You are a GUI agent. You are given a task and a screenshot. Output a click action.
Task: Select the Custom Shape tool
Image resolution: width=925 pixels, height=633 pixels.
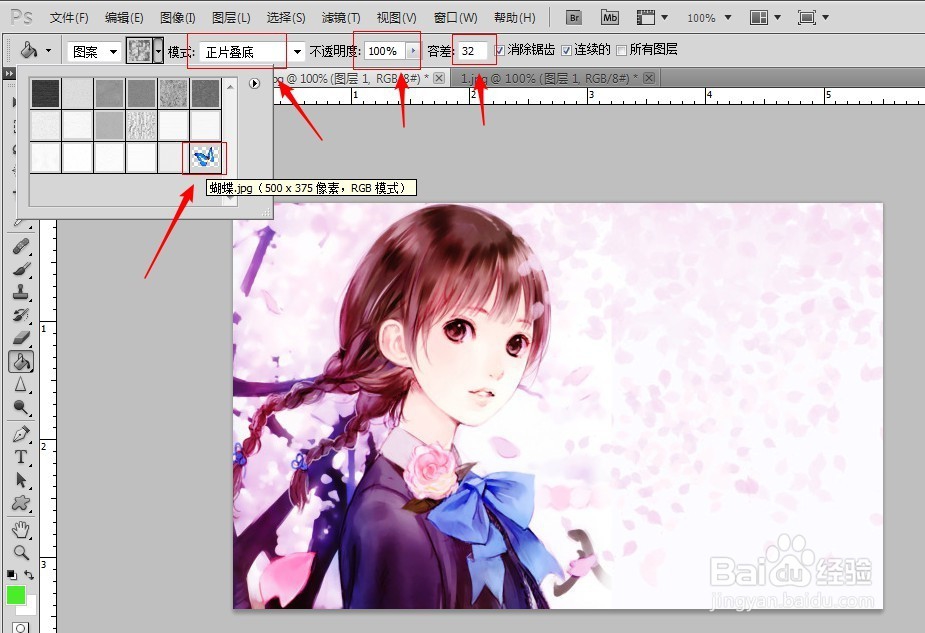click(x=21, y=503)
